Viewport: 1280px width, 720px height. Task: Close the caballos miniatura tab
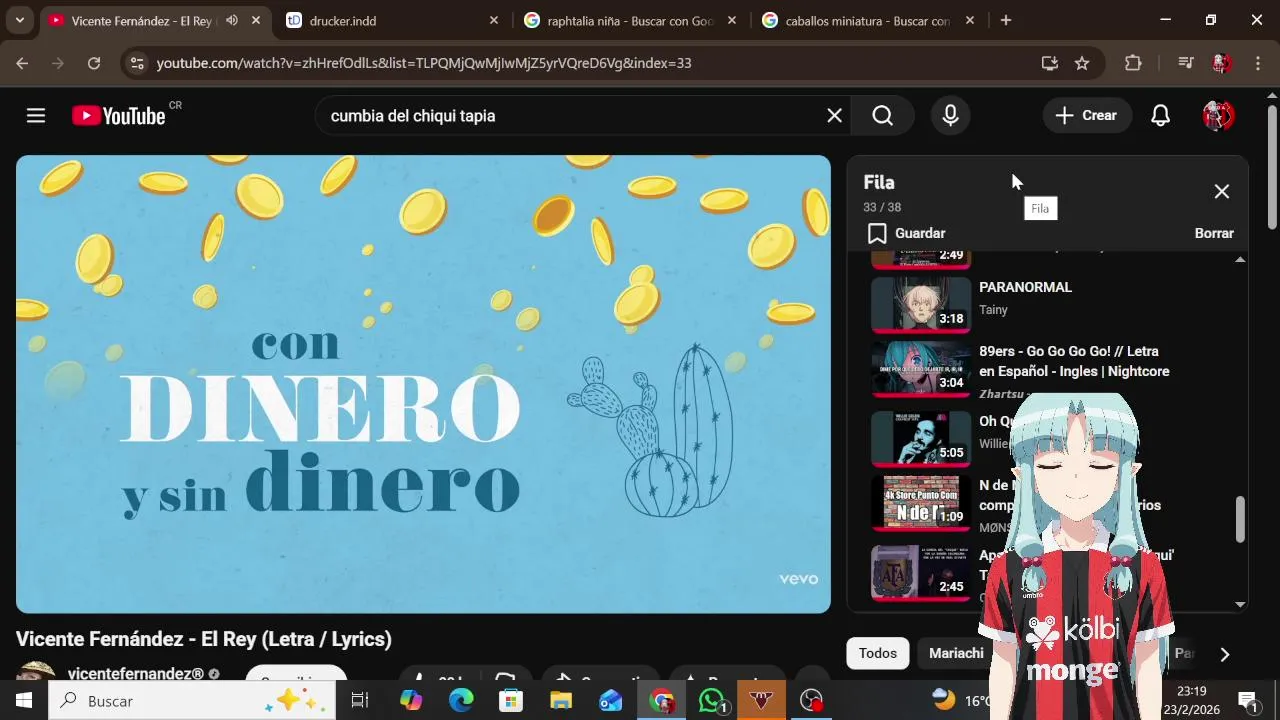pos(969,20)
